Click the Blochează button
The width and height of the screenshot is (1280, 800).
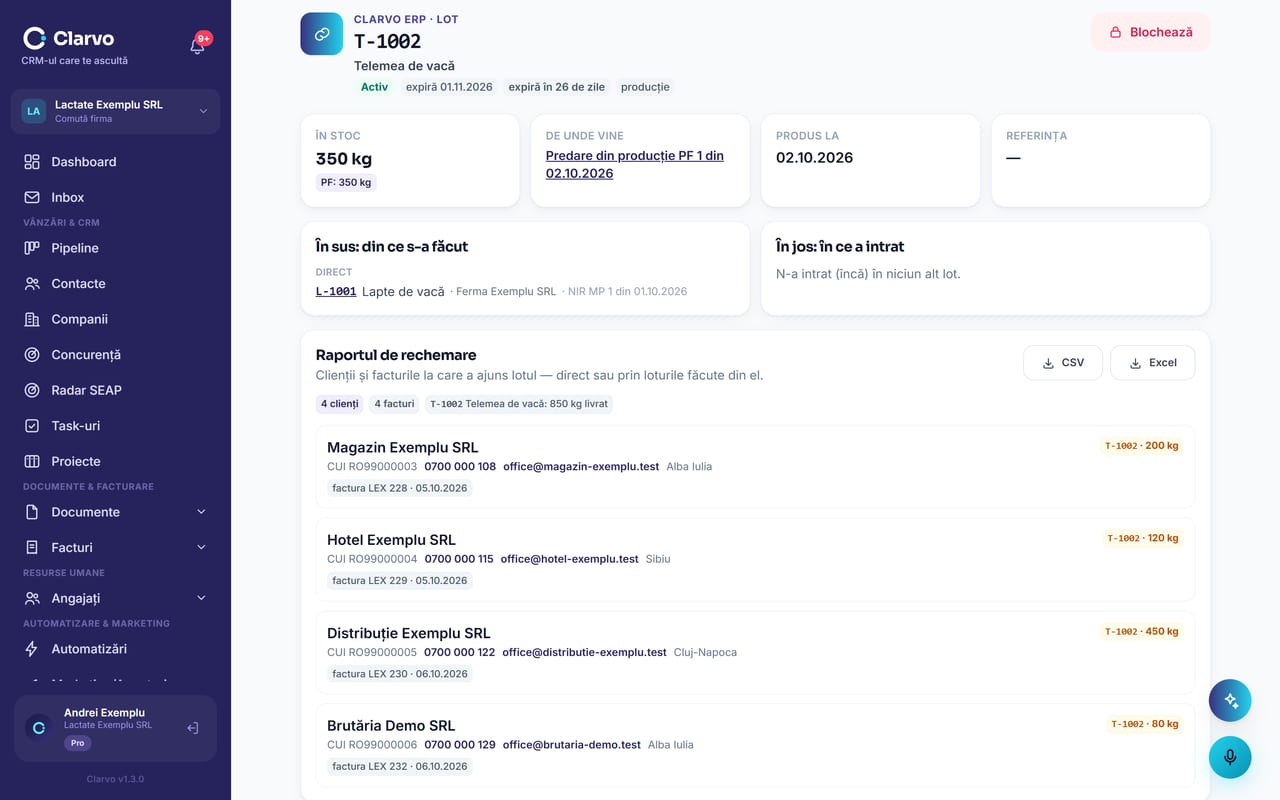click(x=1151, y=32)
